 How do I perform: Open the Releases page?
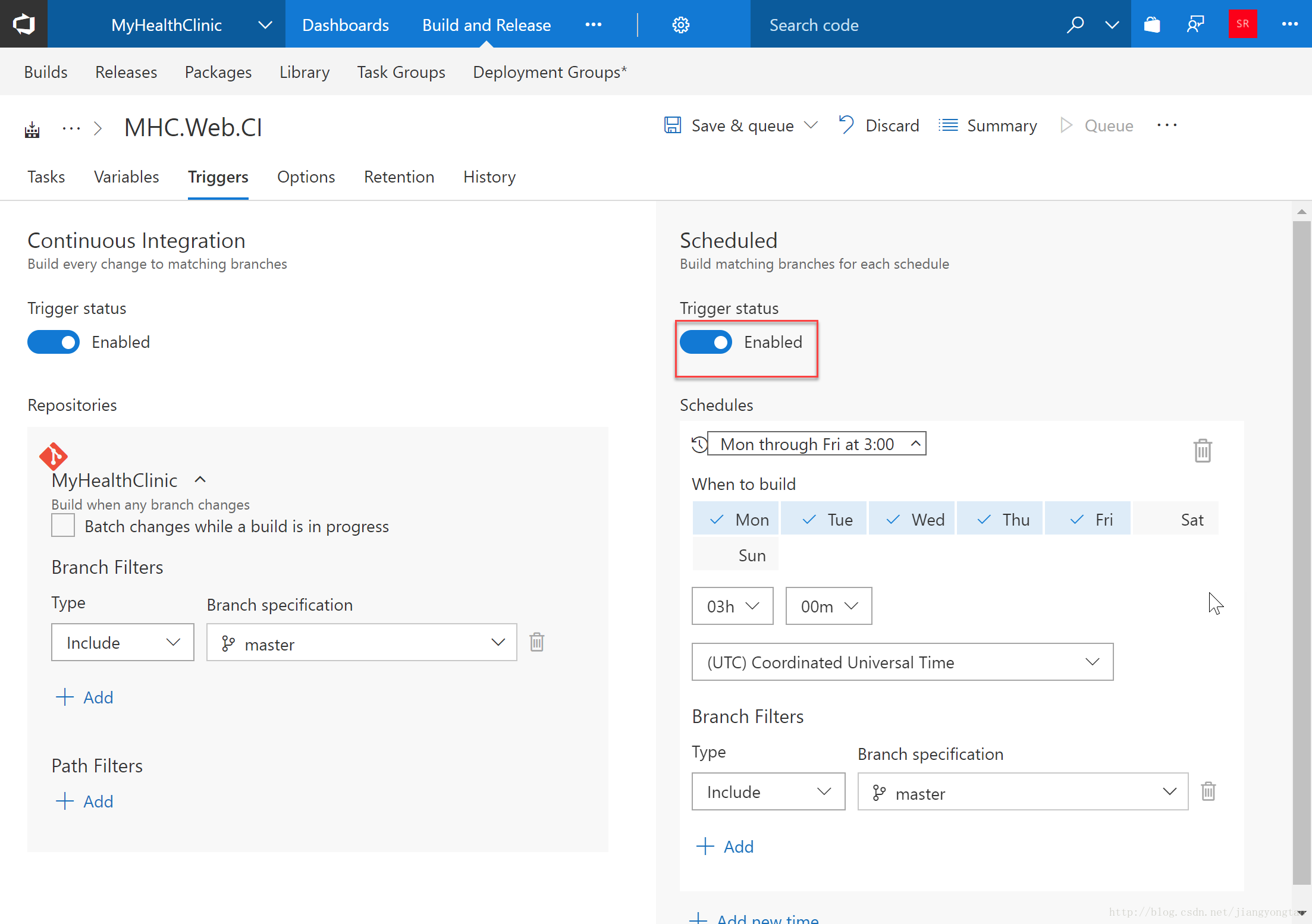pos(126,72)
